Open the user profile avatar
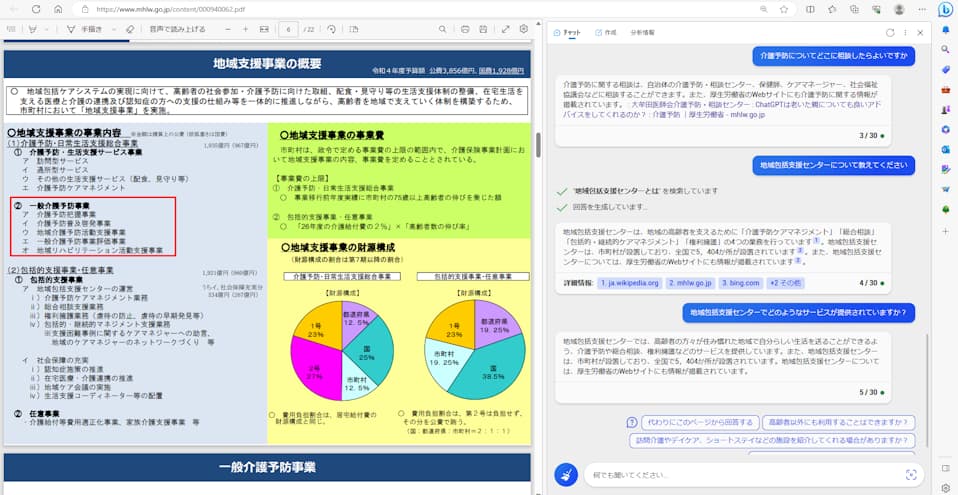Viewport: 958px width, 495px height. (899, 9)
